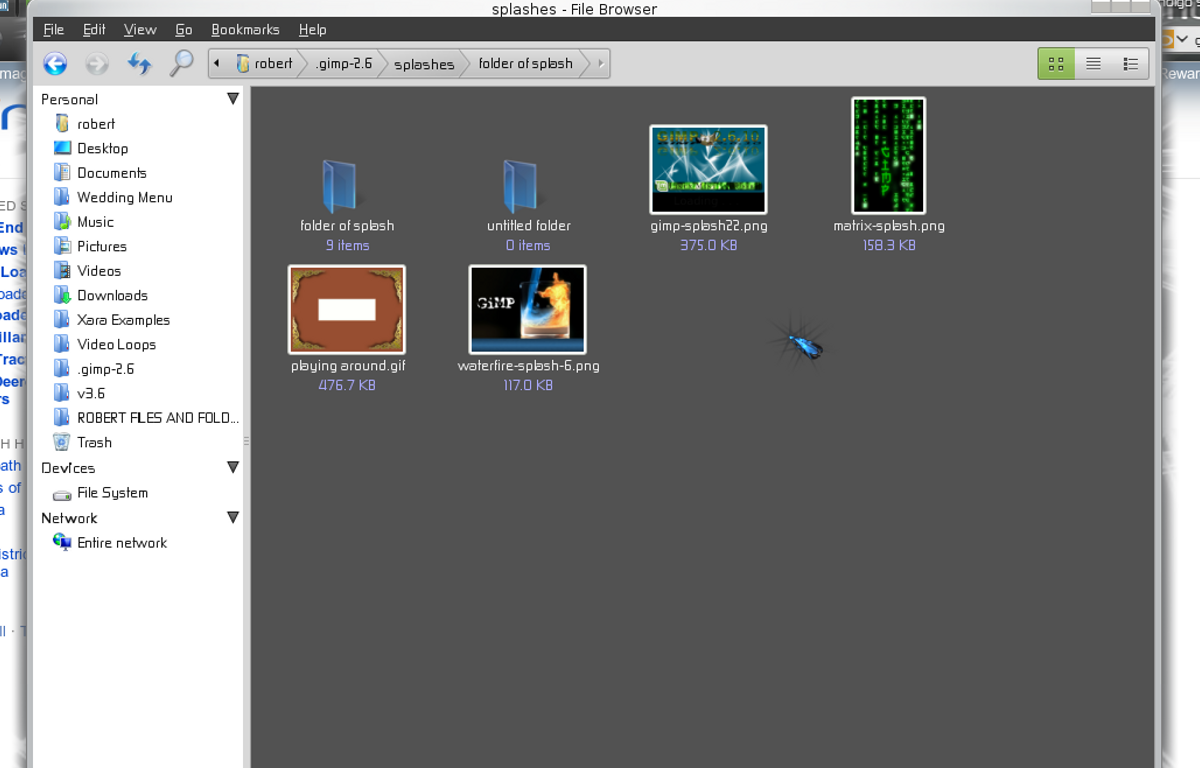Jump to .gimp-2.6 in the path bar
This screenshot has height=768, width=1200.
(x=342, y=64)
